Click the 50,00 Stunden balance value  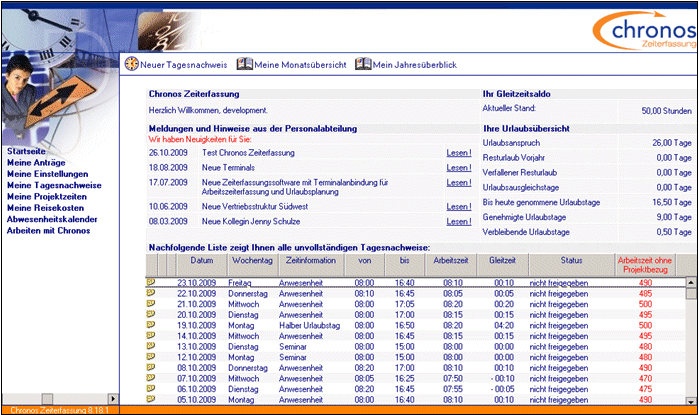click(666, 111)
